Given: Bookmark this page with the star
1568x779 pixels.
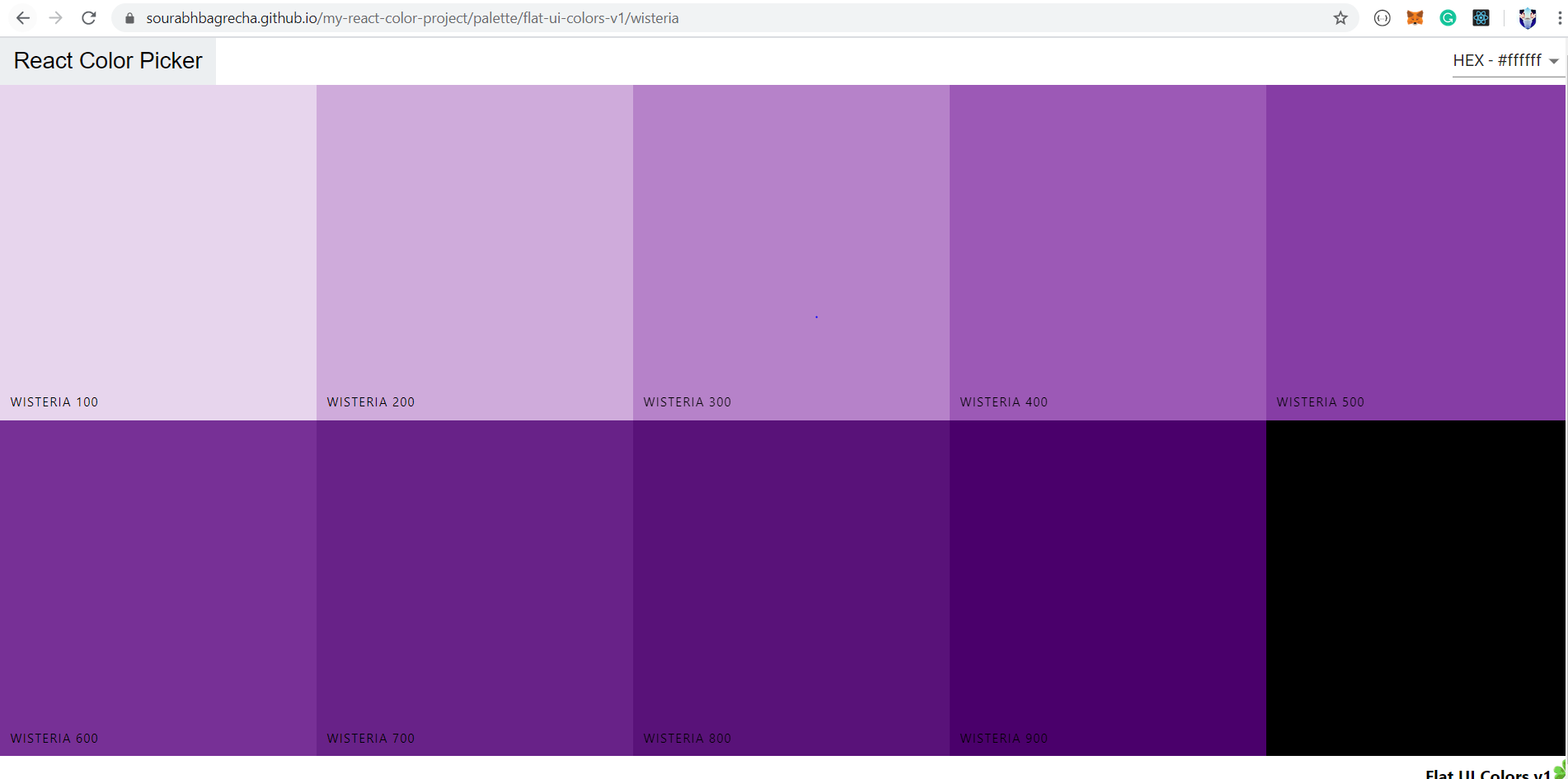Looking at the screenshot, I should (x=1340, y=18).
